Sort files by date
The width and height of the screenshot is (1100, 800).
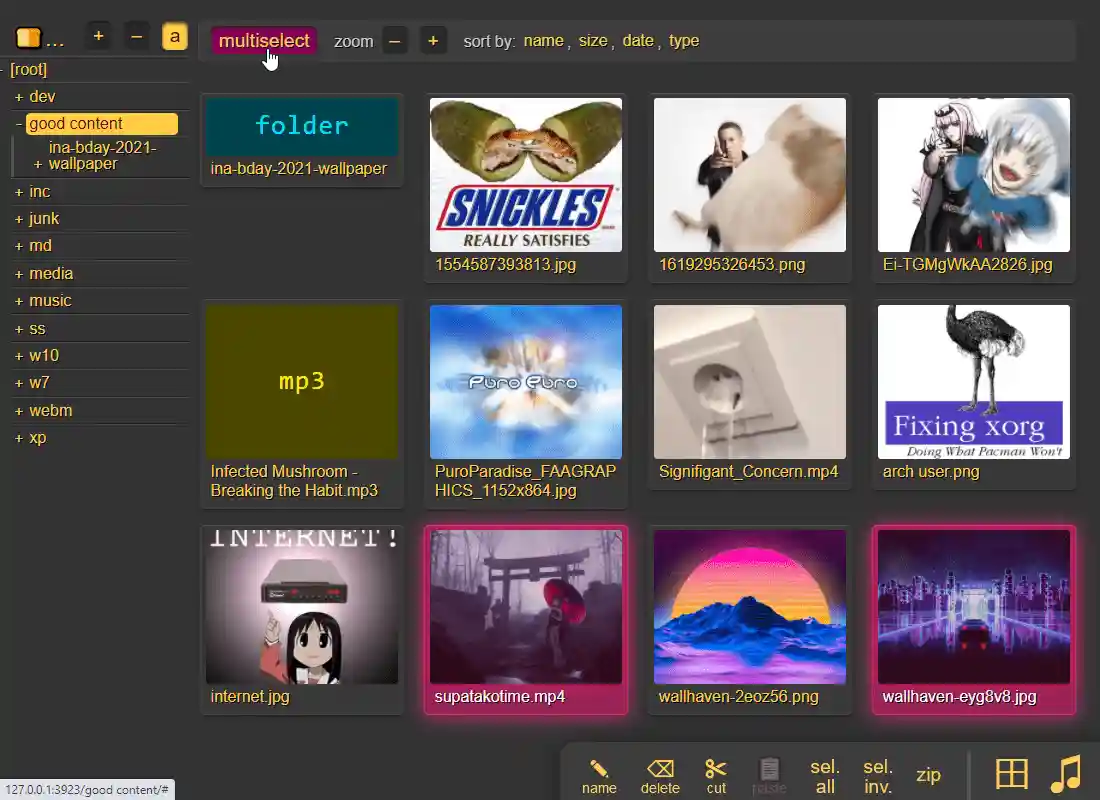point(638,41)
